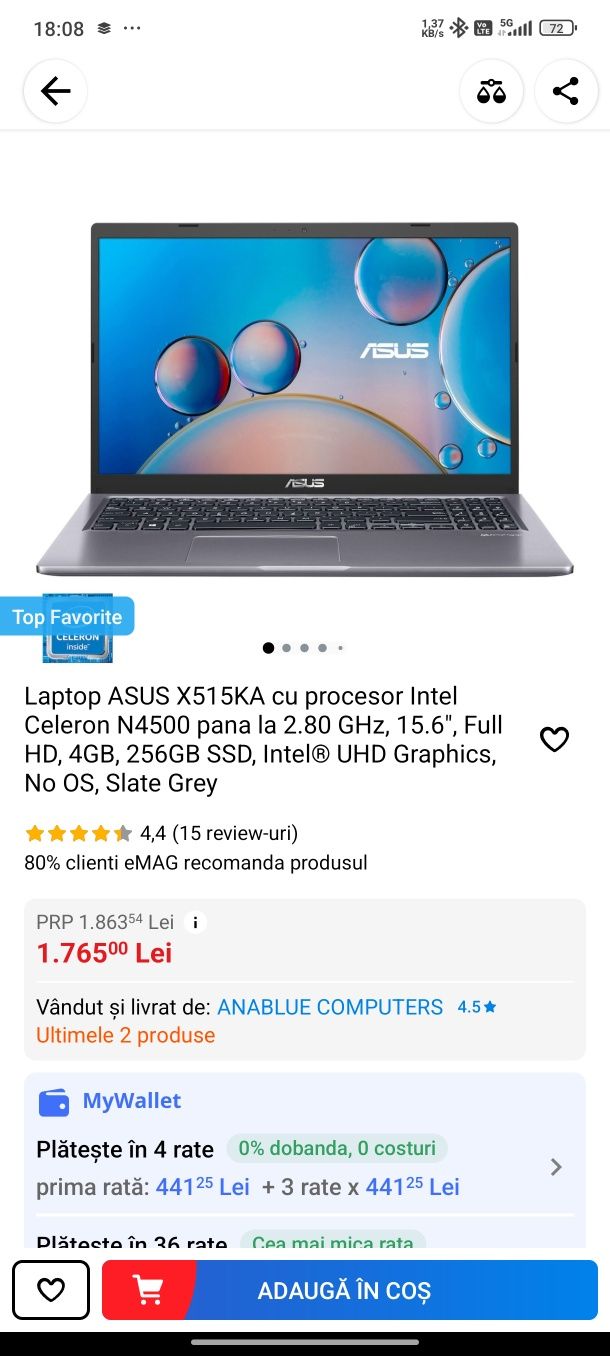Toggle favorite heart button in bottom bar
The height and width of the screenshot is (1356, 610).
[x=51, y=1290]
